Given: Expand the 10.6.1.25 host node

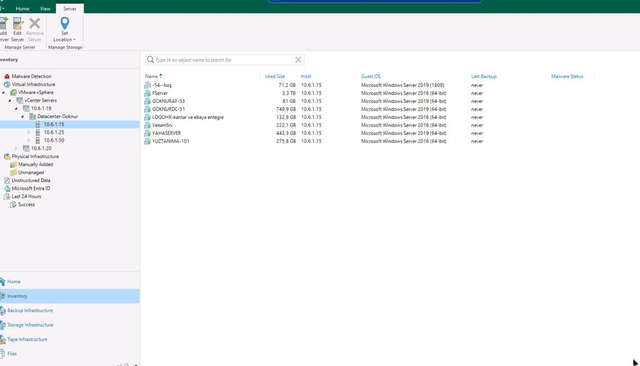Looking at the screenshot, I should [29, 132].
